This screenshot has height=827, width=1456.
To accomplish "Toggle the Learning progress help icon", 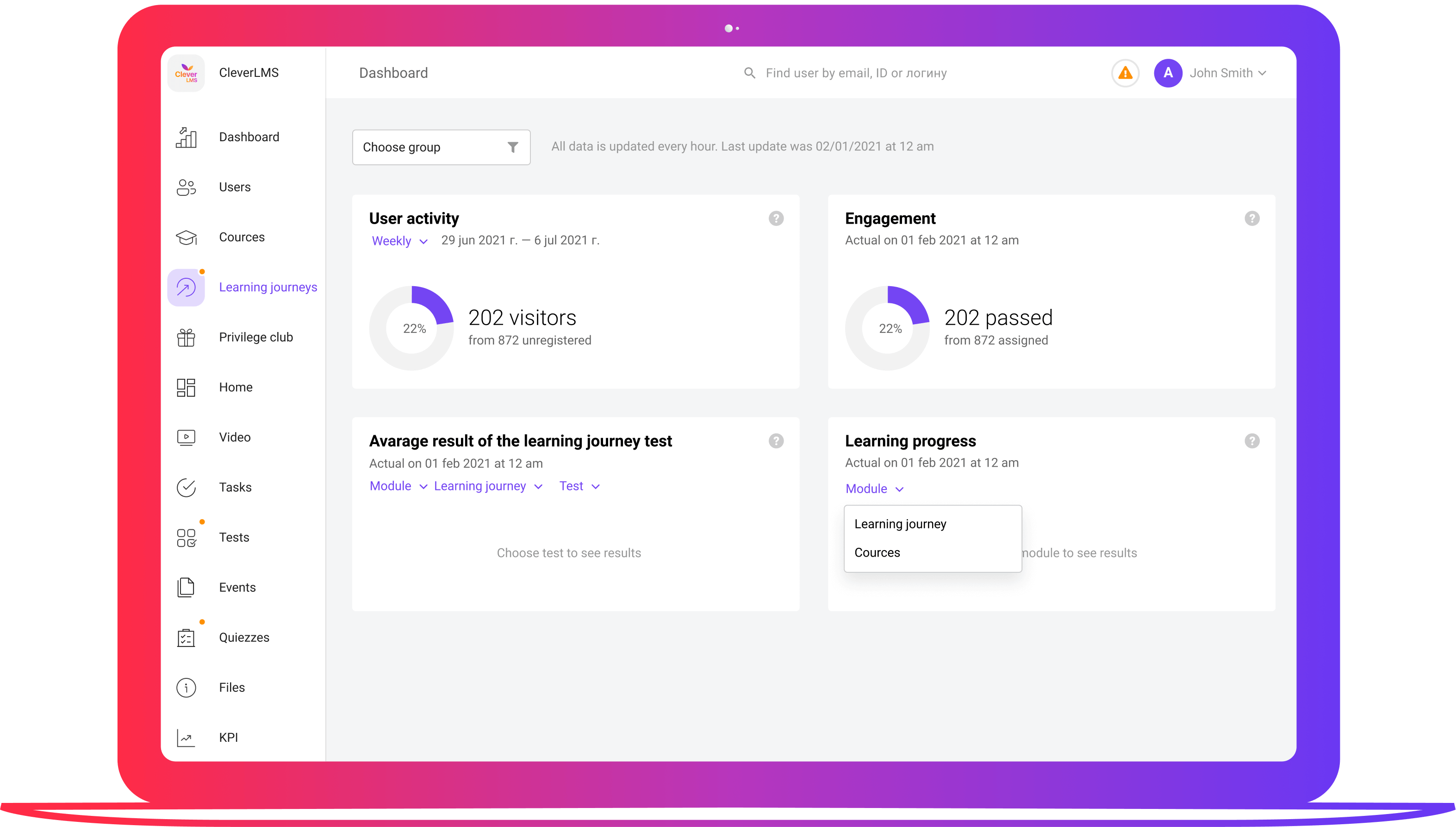I will [1252, 441].
